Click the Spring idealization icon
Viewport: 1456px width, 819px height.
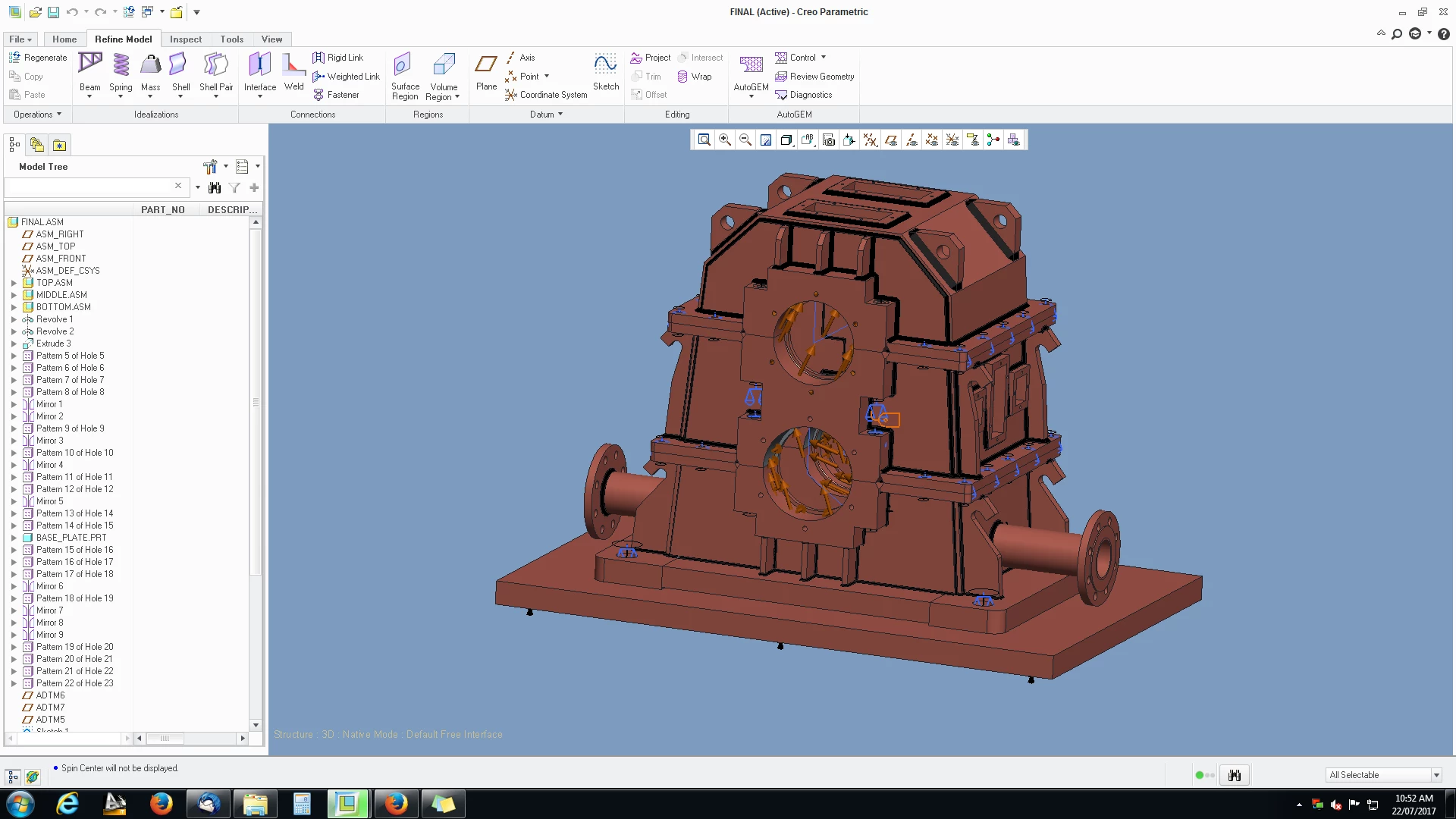tap(121, 71)
